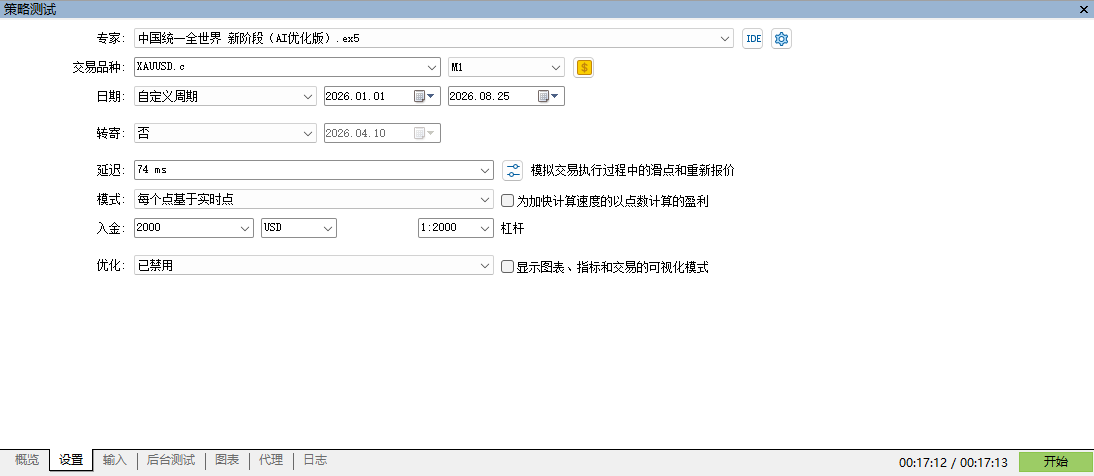Switch to the 日志 tab
Image resolution: width=1094 pixels, height=476 pixels.
pos(315,461)
